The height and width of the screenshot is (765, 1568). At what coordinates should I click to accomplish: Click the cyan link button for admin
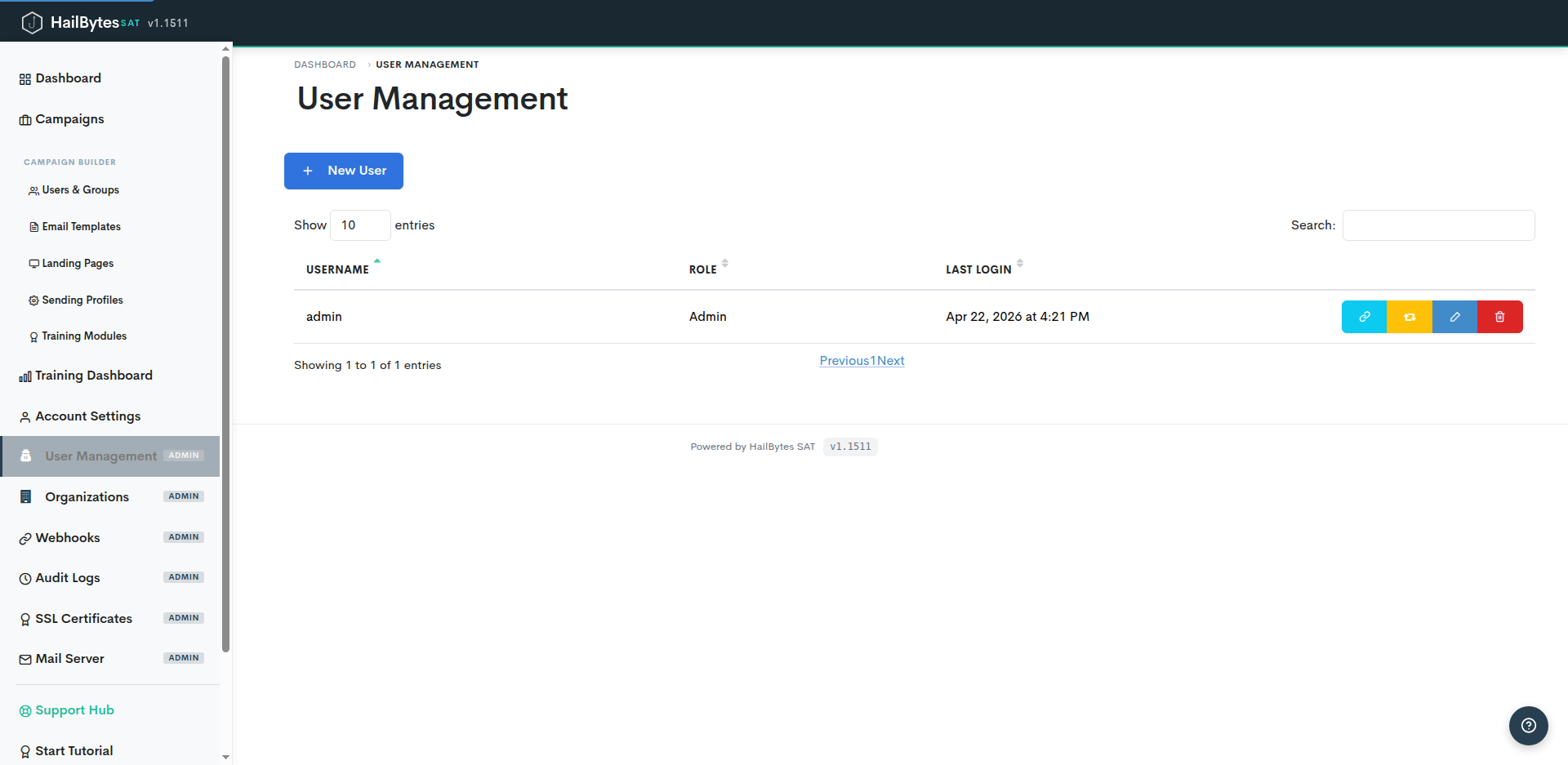pyautogui.click(x=1364, y=317)
